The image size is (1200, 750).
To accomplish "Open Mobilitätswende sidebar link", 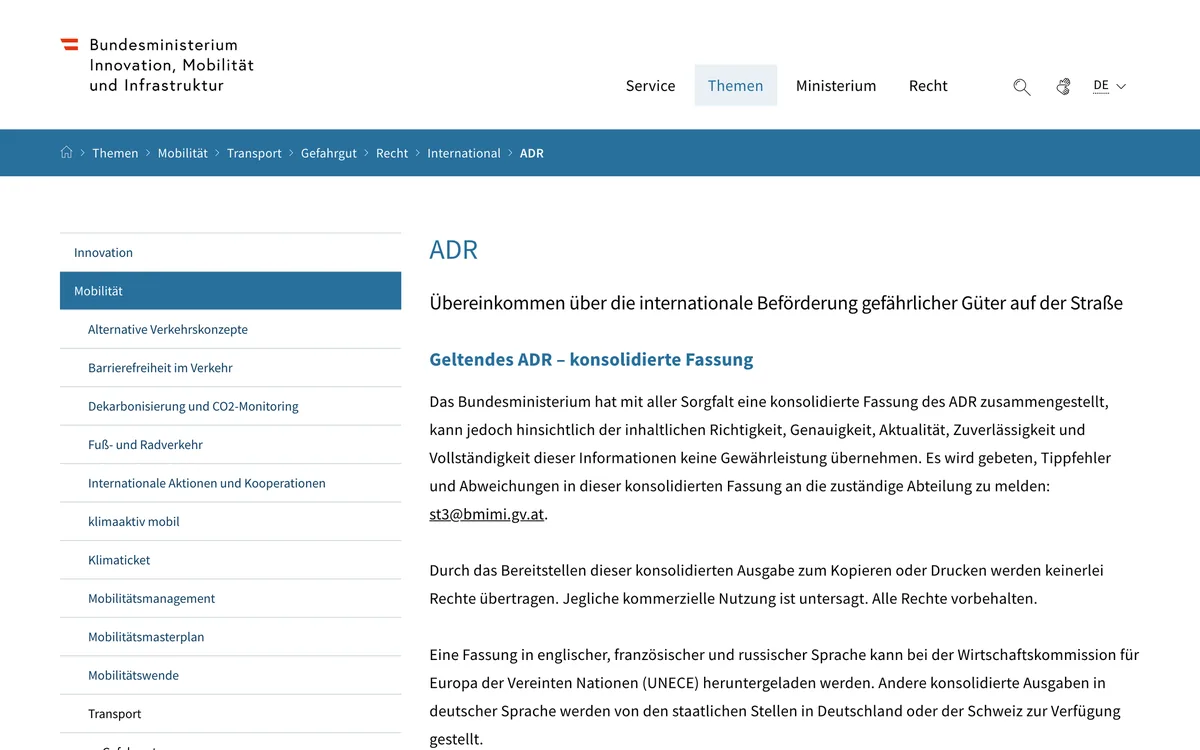I will [230, 676].
